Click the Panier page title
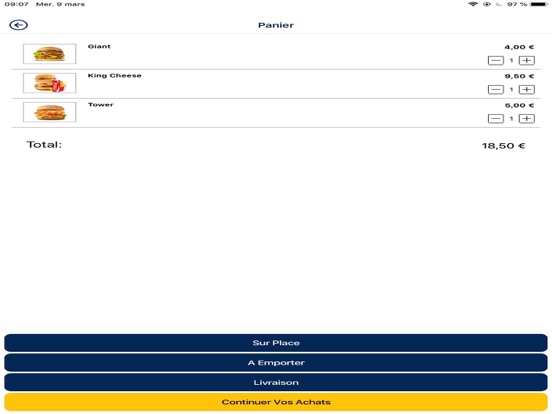552x414 pixels. click(276, 25)
